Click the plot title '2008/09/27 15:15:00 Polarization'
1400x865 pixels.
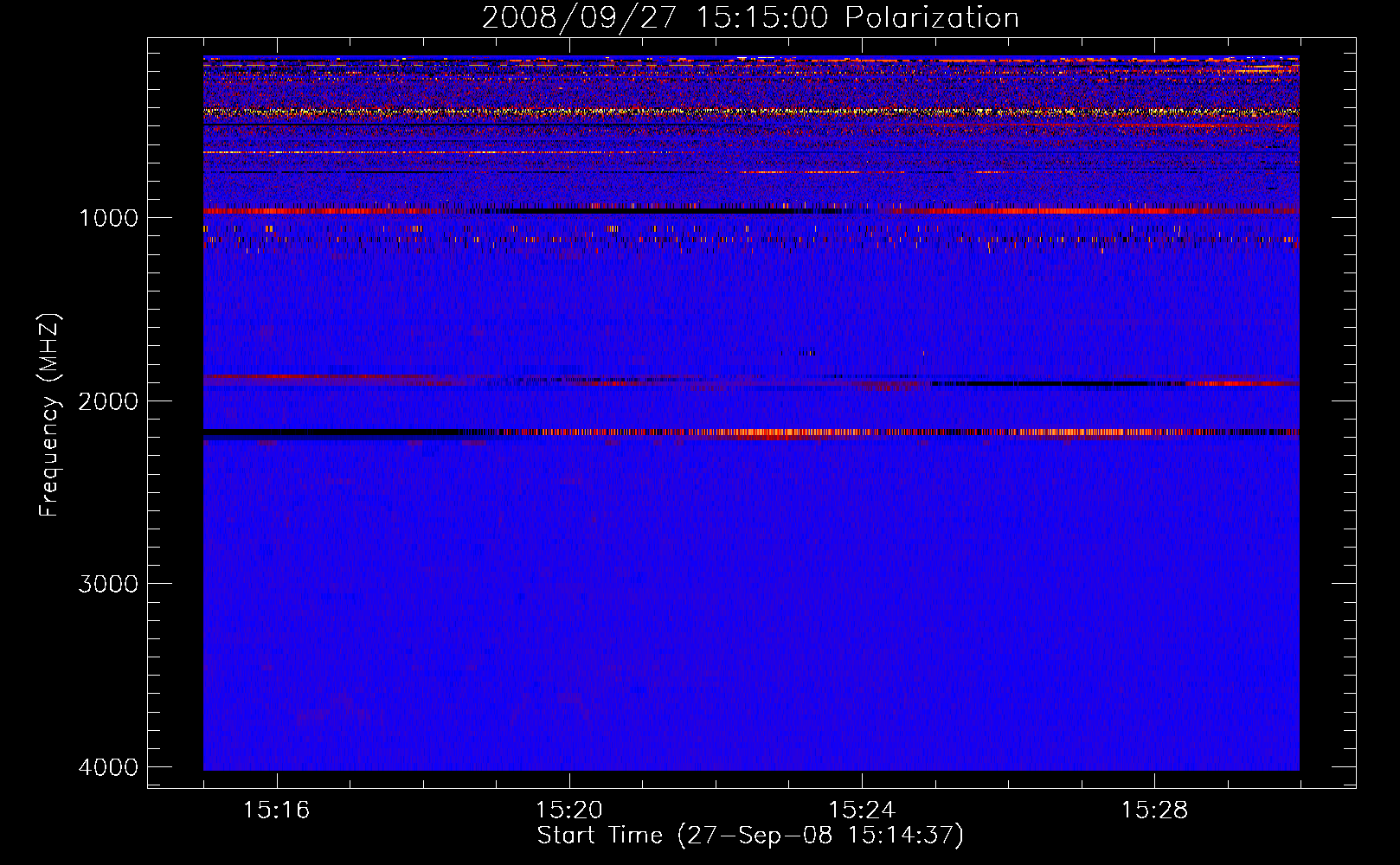[x=750, y=18]
